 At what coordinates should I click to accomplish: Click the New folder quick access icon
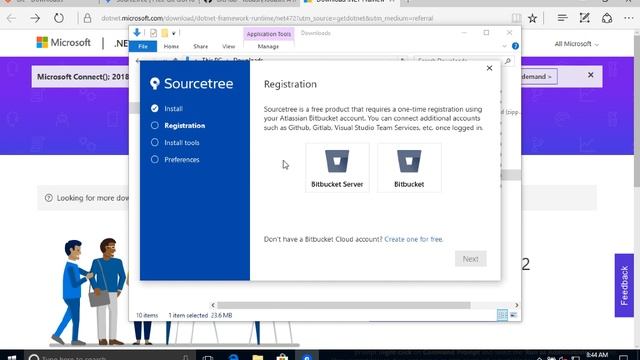[x=164, y=33]
